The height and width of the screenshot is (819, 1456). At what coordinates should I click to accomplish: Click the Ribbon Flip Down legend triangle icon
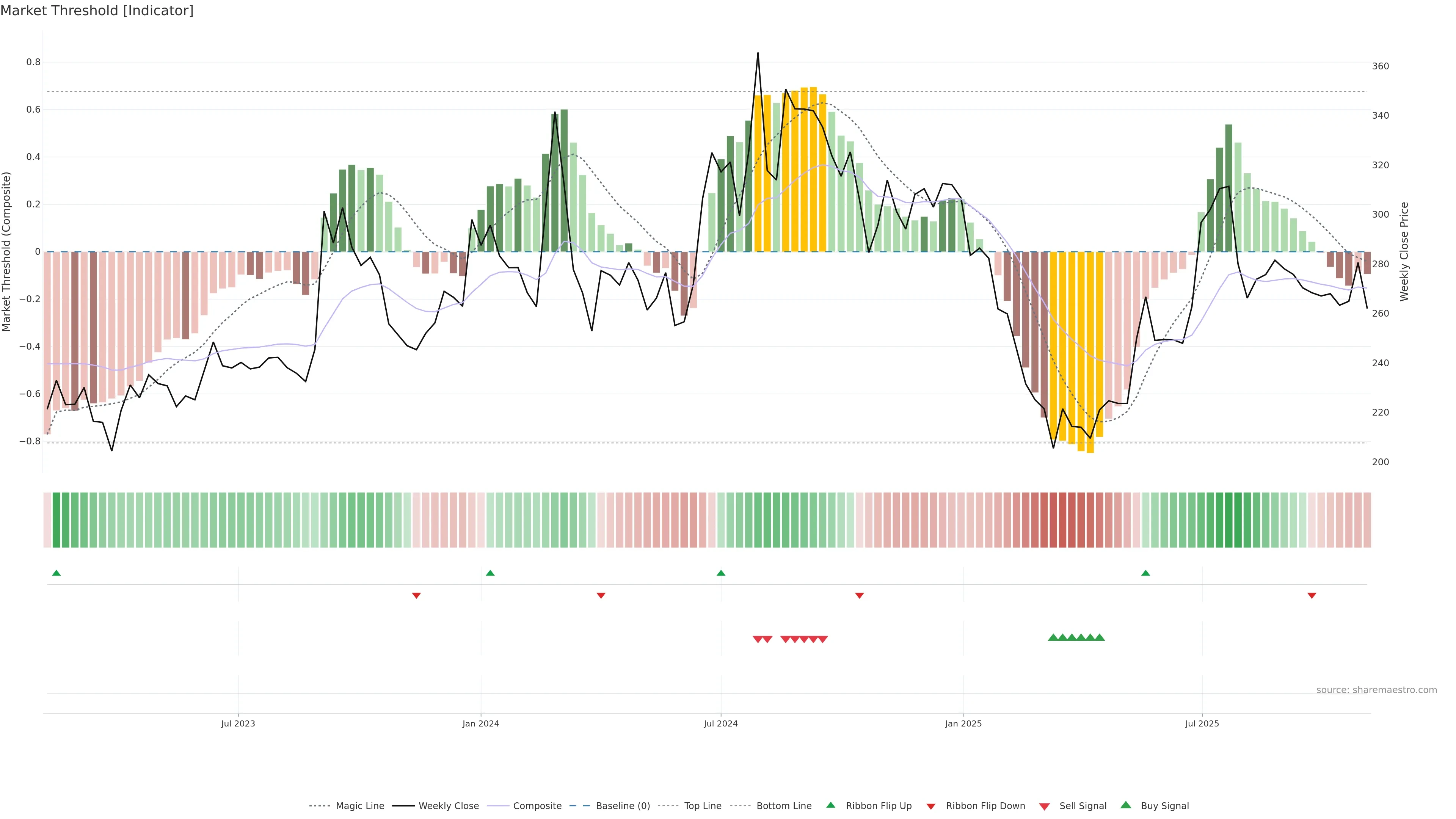point(931,806)
